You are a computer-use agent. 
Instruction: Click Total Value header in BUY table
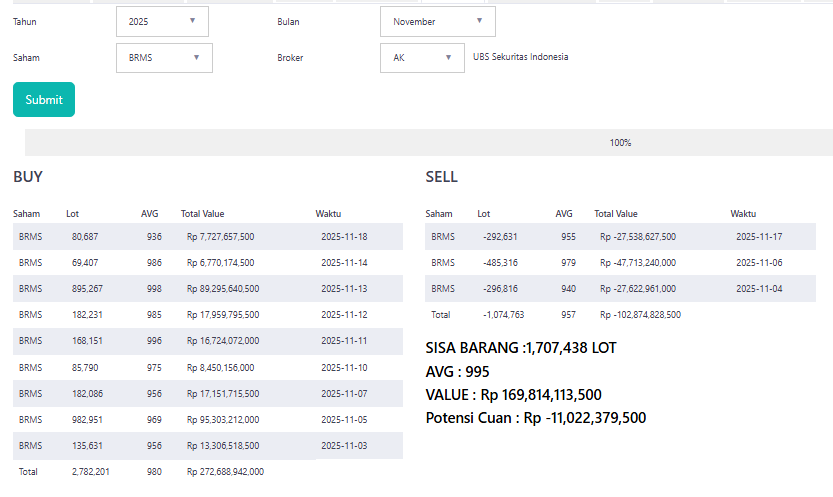tap(202, 213)
